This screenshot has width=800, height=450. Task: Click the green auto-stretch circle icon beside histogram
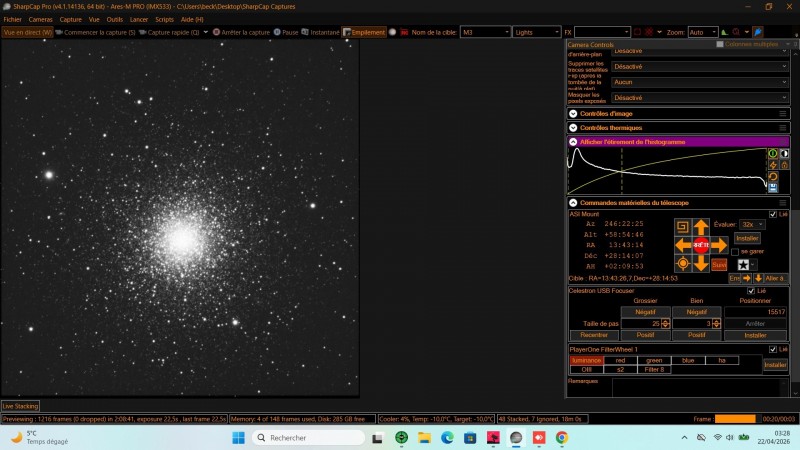(773, 153)
